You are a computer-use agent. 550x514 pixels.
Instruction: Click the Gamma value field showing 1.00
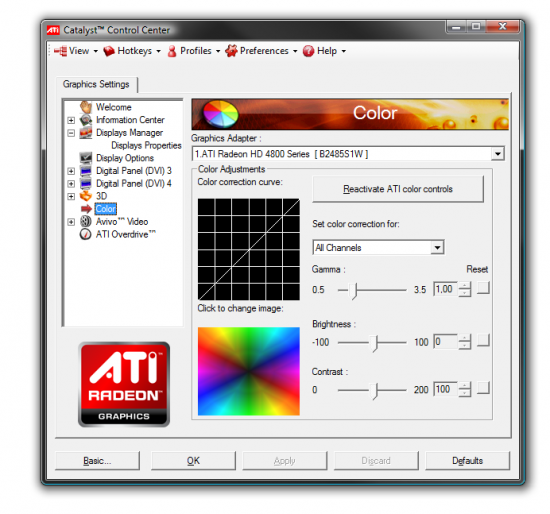point(445,289)
